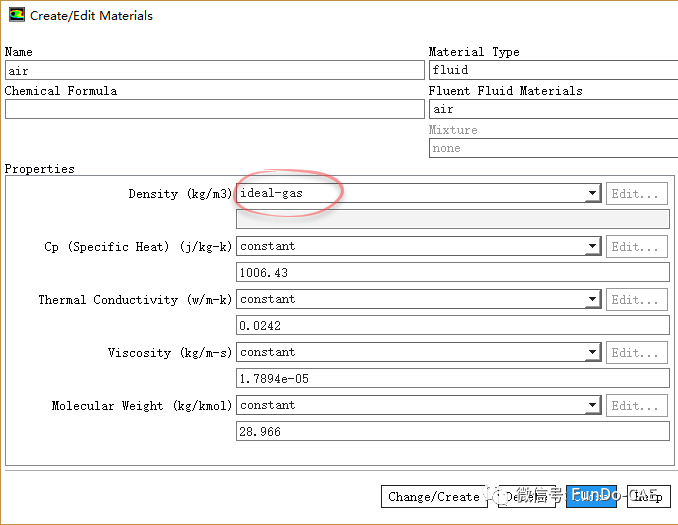Open the Material Type dropdown
The width and height of the screenshot is (678, 525).
point(552,70)
